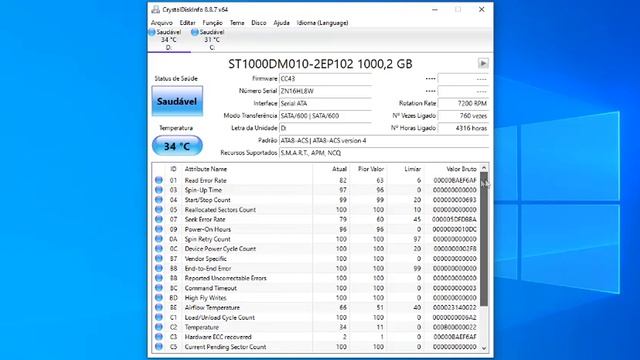Click status circle for End-to-End Error

point(159,268)
